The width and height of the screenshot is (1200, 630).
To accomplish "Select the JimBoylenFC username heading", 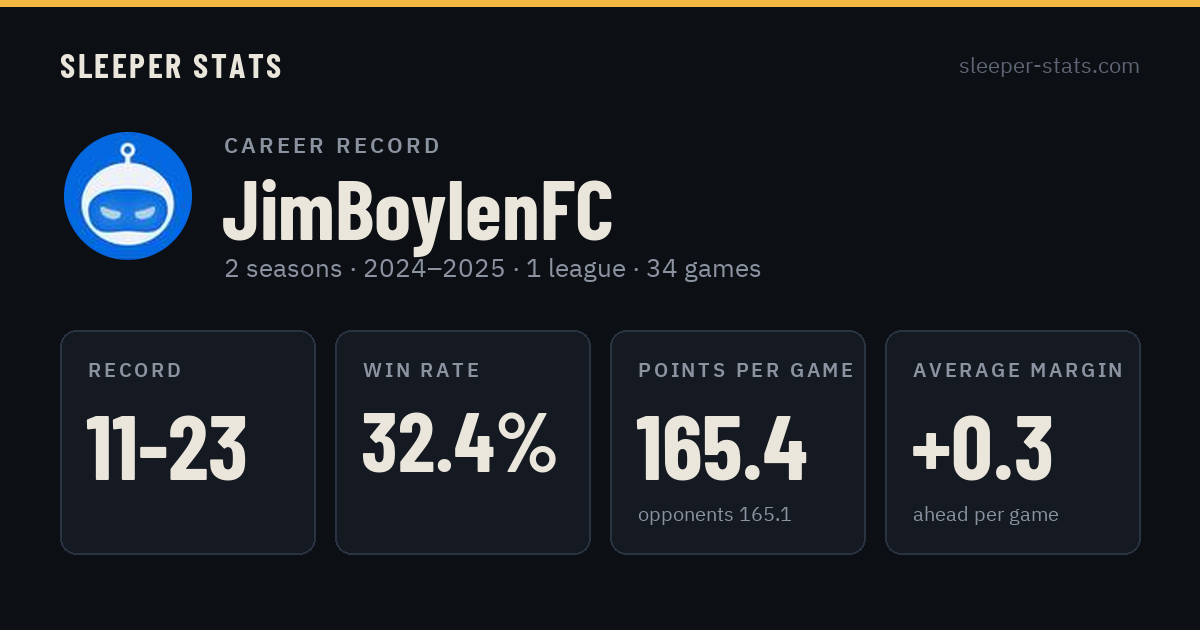I will point(417,211).
